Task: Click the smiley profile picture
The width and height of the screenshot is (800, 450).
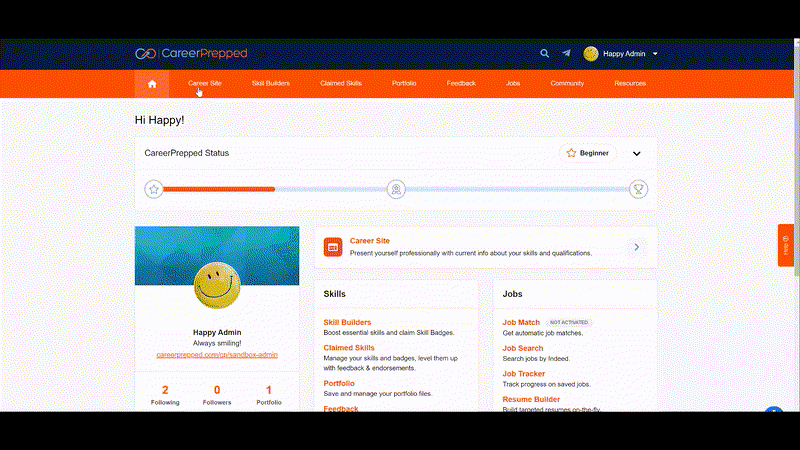Action: tap(217, 285)
